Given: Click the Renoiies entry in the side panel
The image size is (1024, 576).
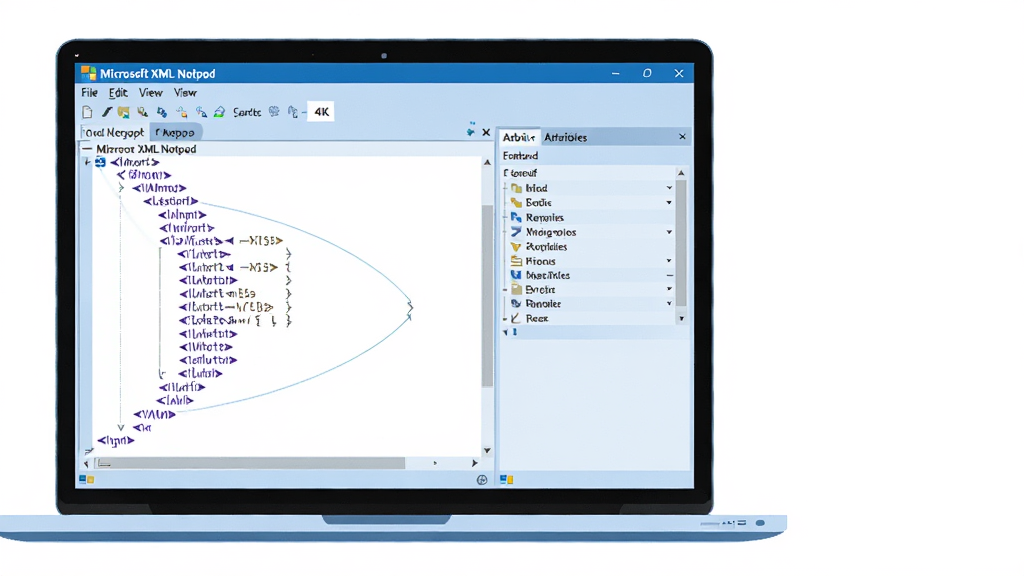Looking at the screenshot, I should click(x=545, y=217).
